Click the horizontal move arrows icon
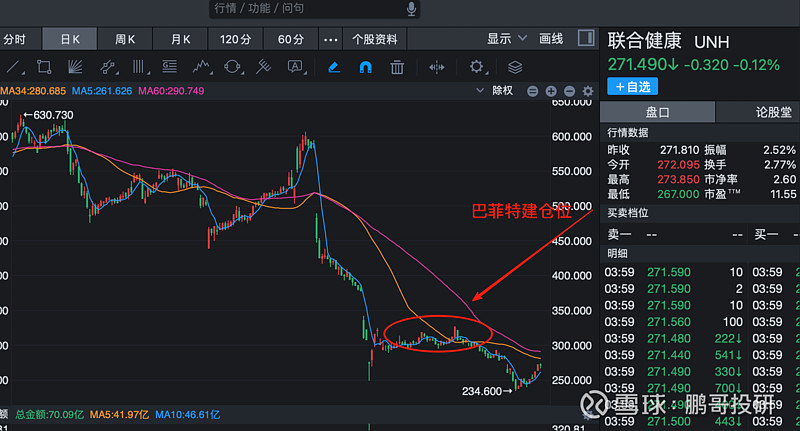The width and height of the screenshot is (800, 431). pyautogui.click(x=437, y=67)
